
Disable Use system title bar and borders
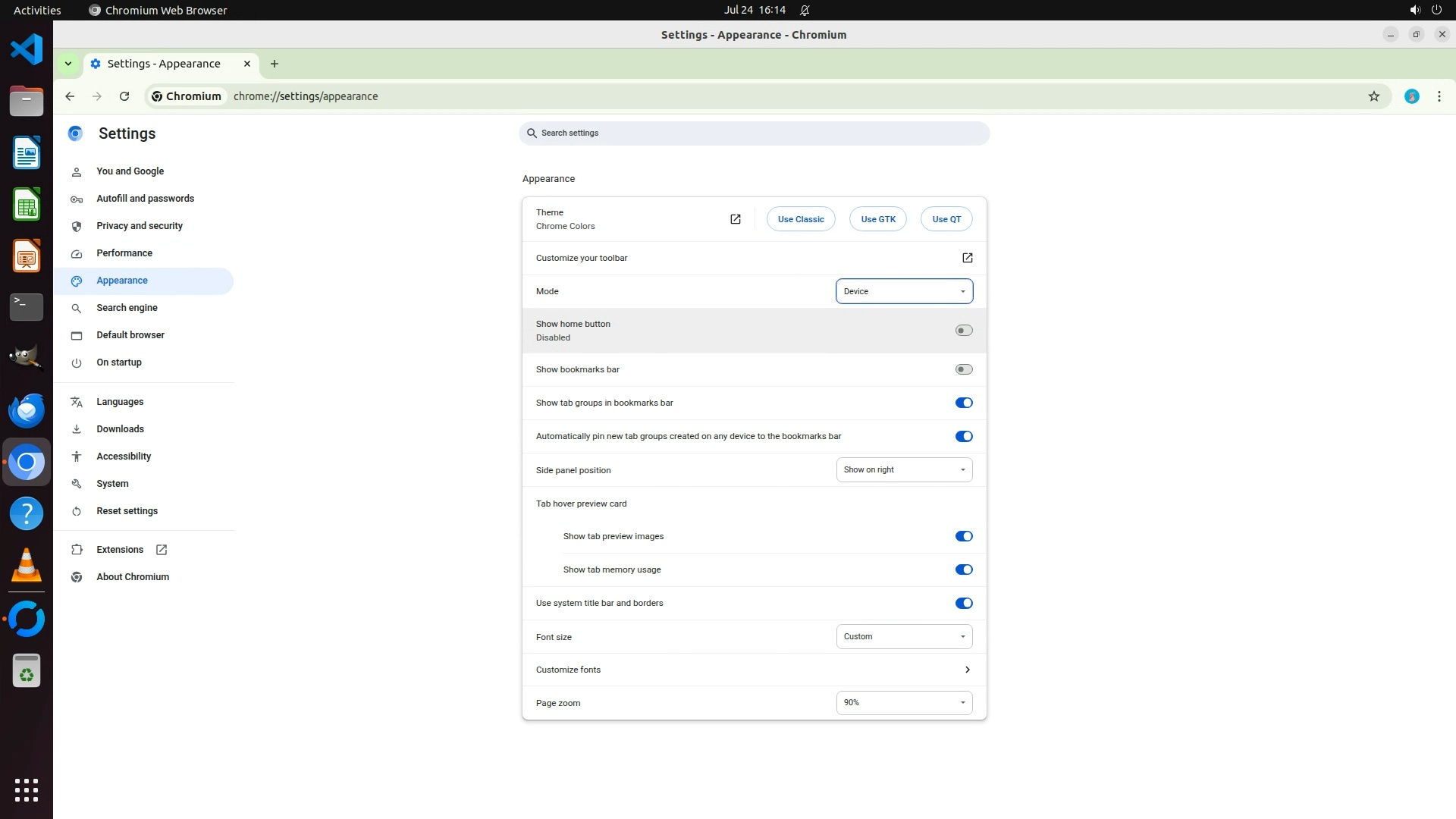pos(963,604)
